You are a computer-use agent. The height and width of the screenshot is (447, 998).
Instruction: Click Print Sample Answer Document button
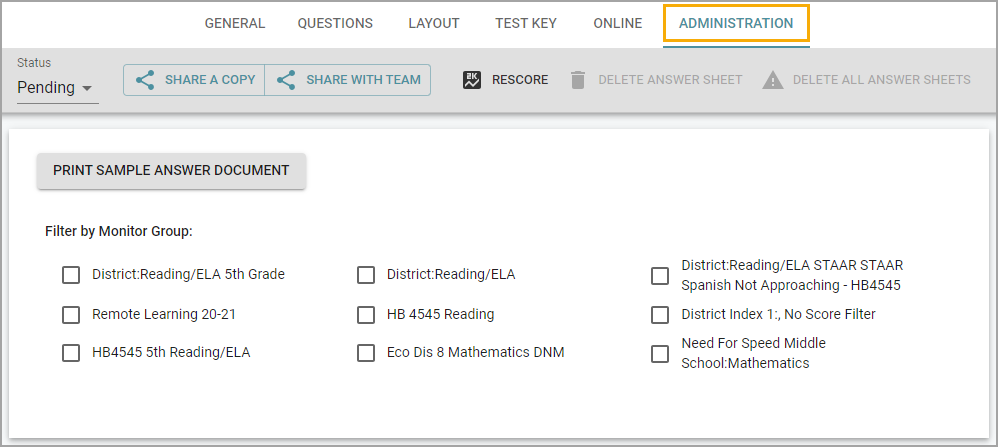point(171,171)
